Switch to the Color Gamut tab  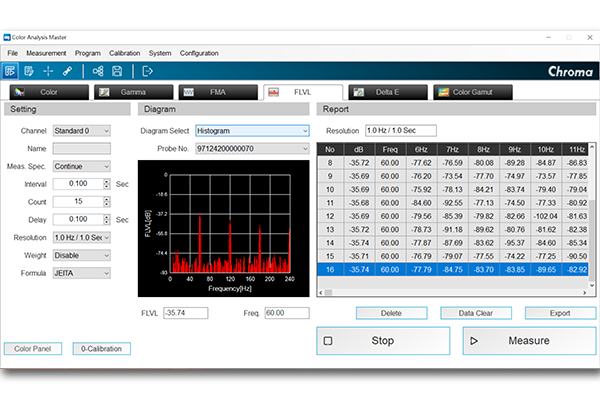[x=473, y=92]
